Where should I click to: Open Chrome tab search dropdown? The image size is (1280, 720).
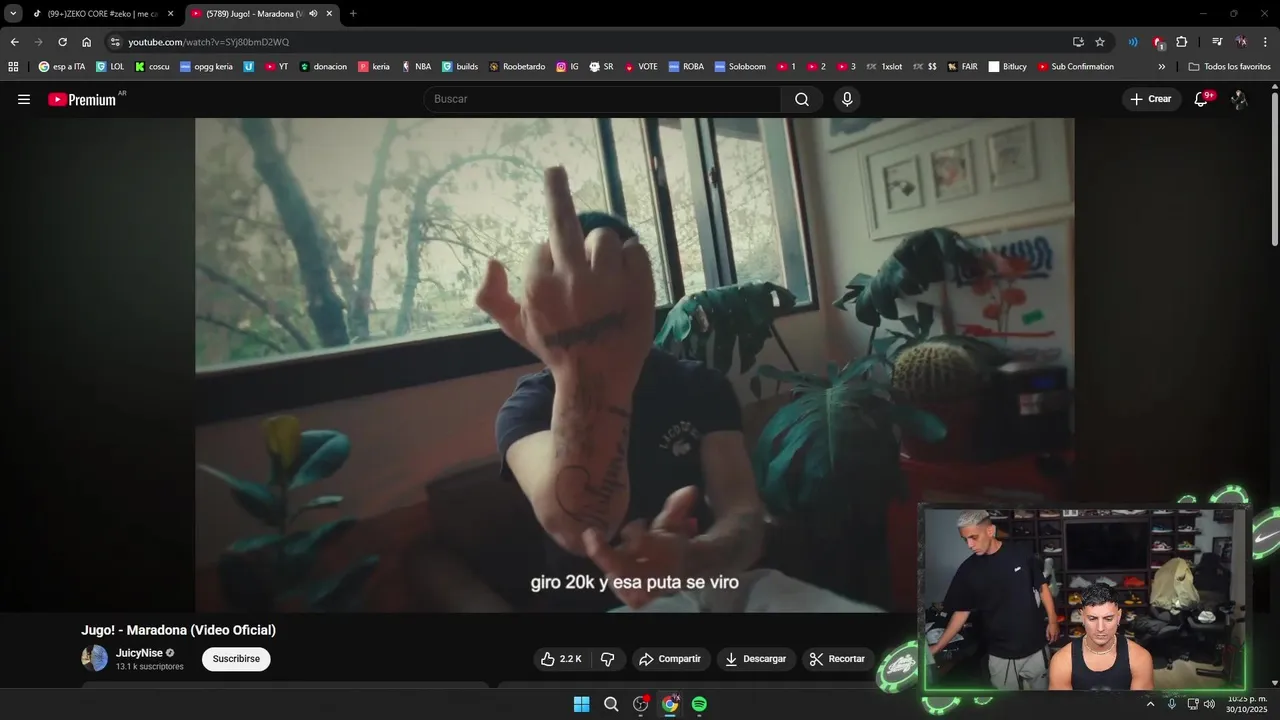tap(13, 13)
